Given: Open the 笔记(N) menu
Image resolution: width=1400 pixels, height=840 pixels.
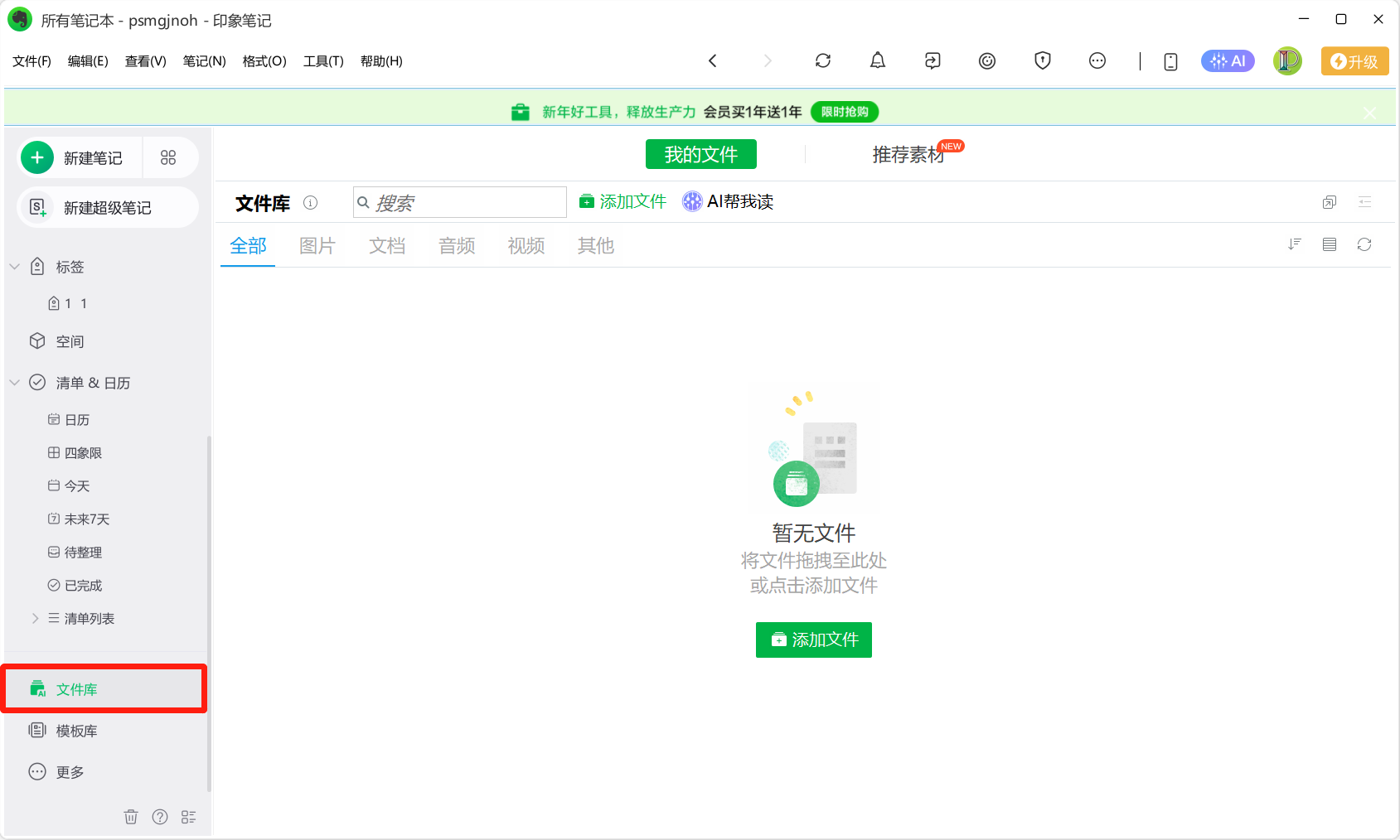Looking at the screenshot, I should [x=204, y=61].
